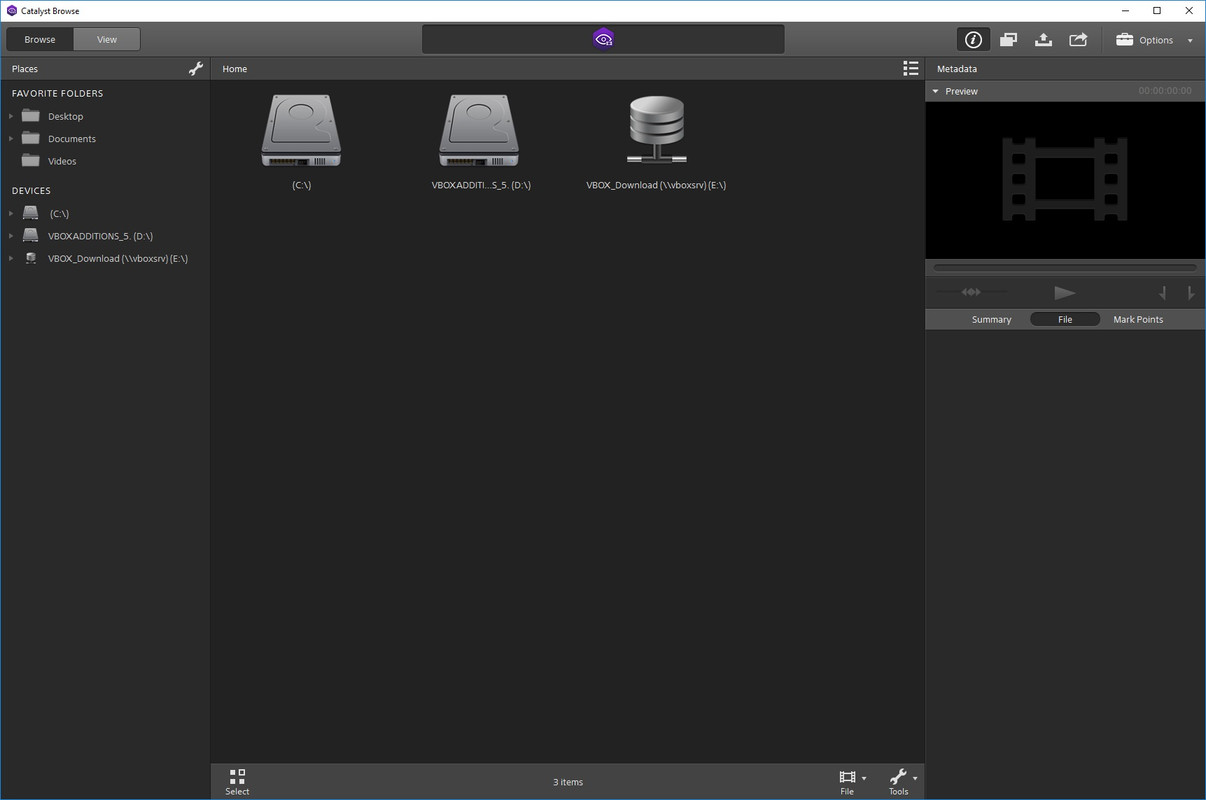Click the share icon in top toolbar
The image size is (1206, 800).
pyautogui.click(x=1078, y=39)
